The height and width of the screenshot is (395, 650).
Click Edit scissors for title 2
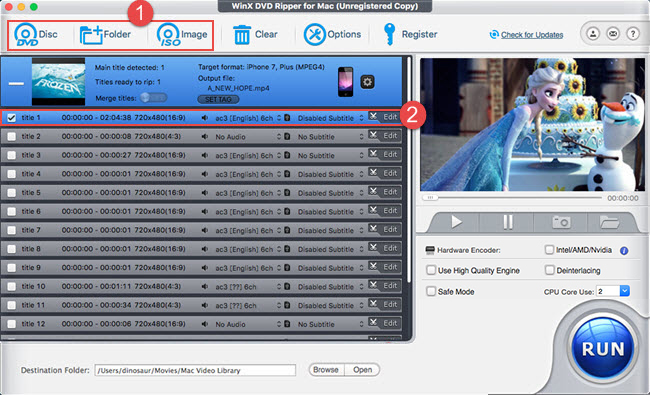coord(384,136)
